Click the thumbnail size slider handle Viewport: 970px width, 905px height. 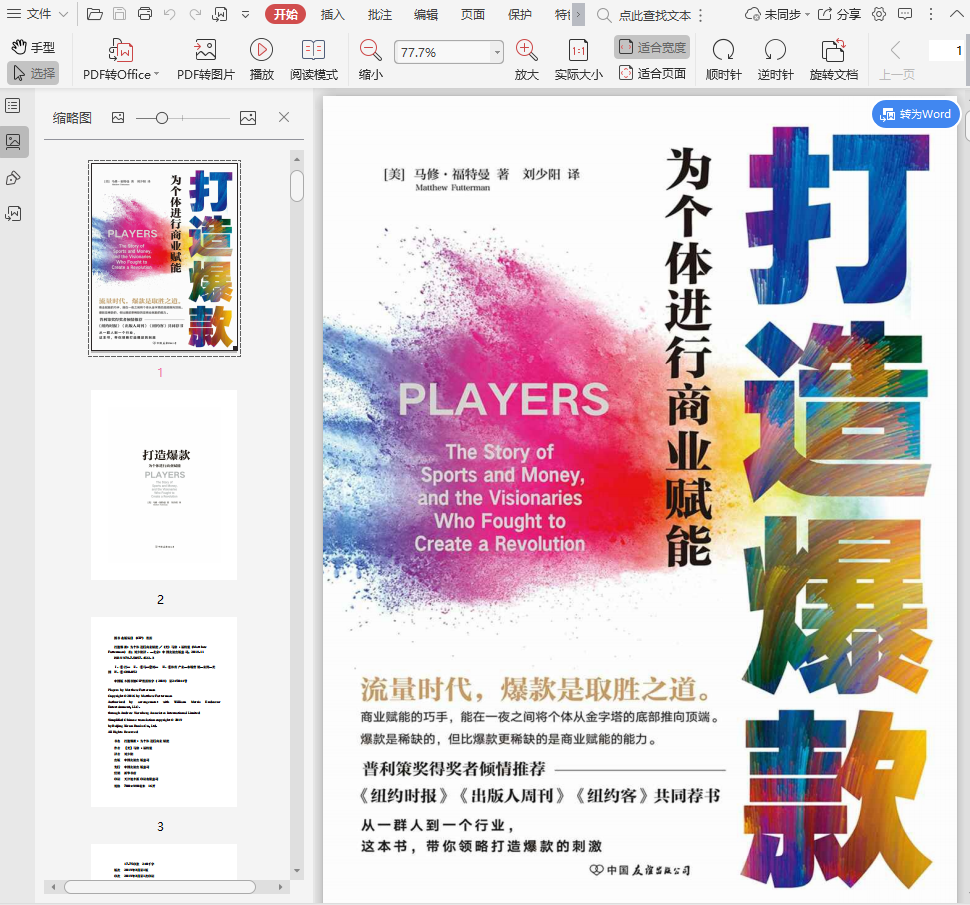pyautogui.click(x=161, y=118)
